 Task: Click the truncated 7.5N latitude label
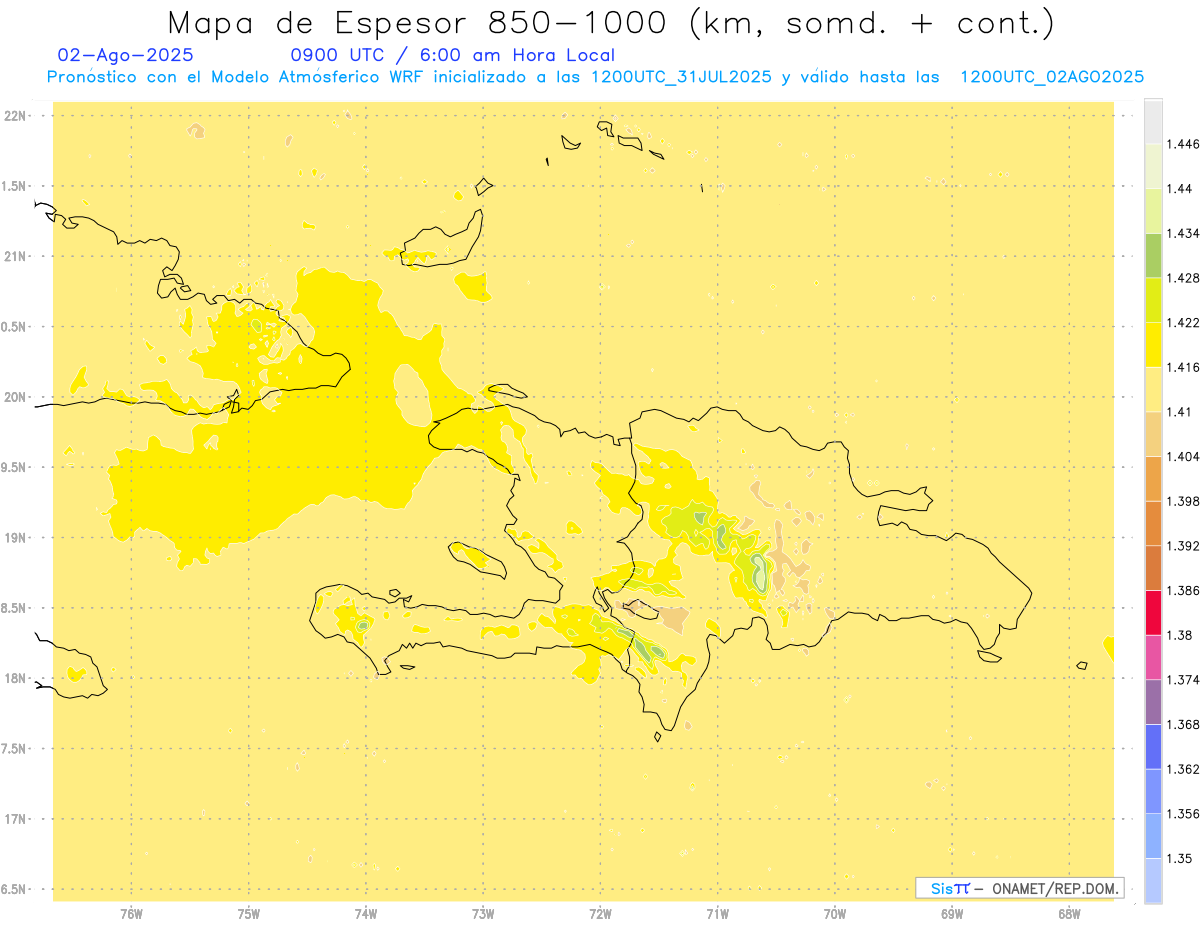[x=14, y=748]
